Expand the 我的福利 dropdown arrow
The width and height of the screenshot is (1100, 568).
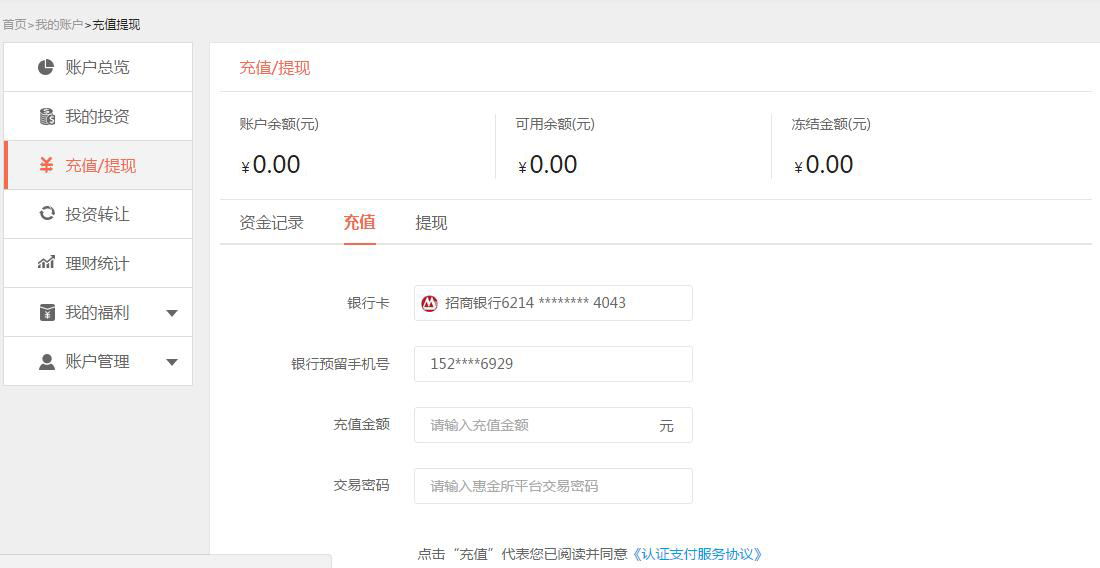coord(172,313)
